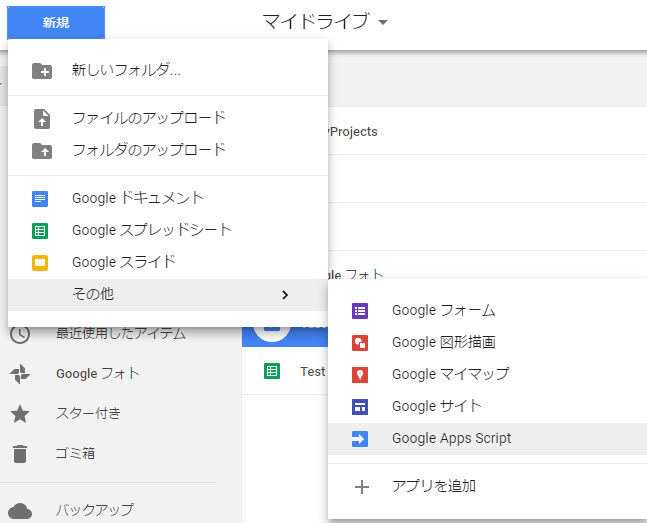
Task: Select the その他 submenu entry
Action: click(168, 294)
